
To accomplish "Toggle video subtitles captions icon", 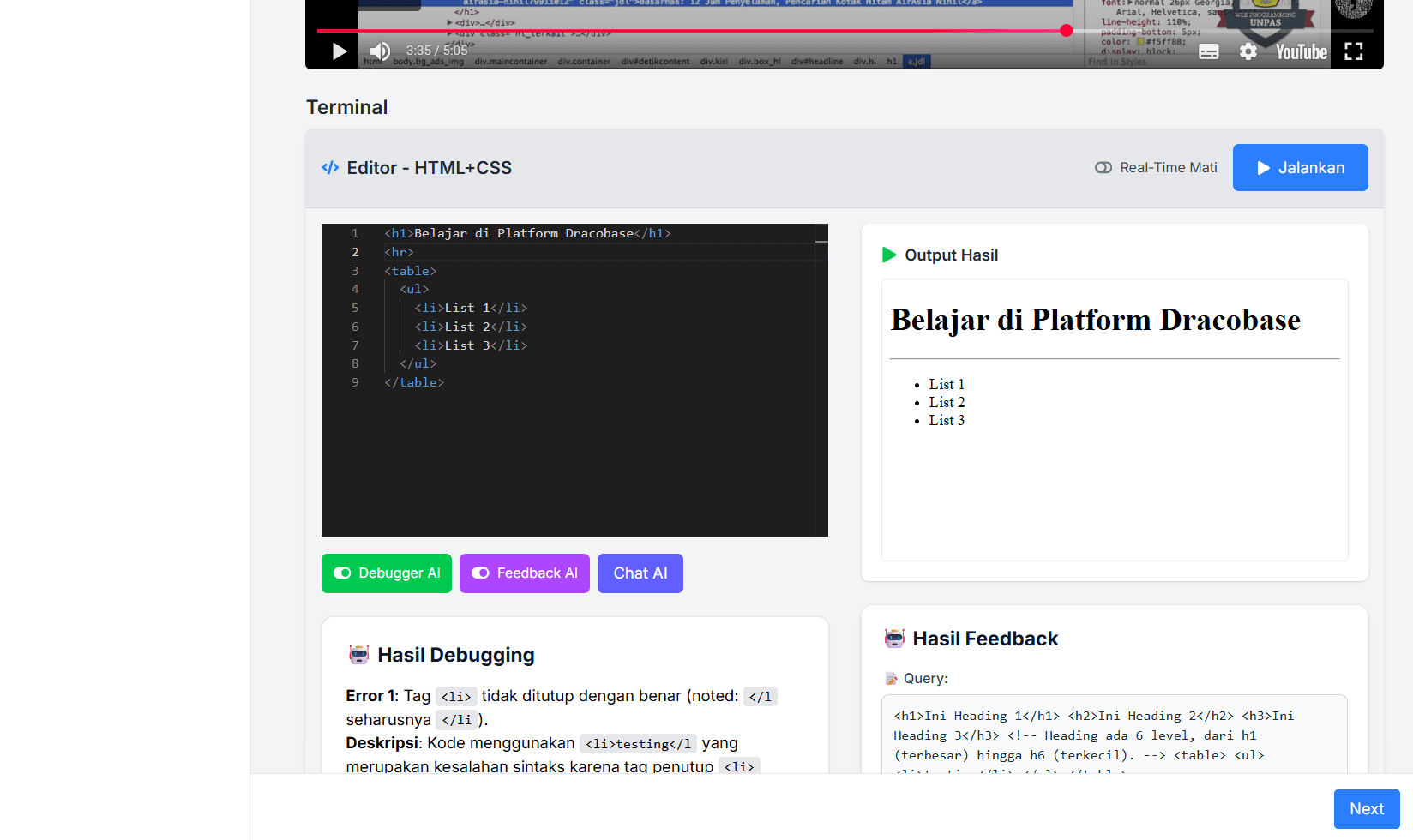I will 1209,51.
